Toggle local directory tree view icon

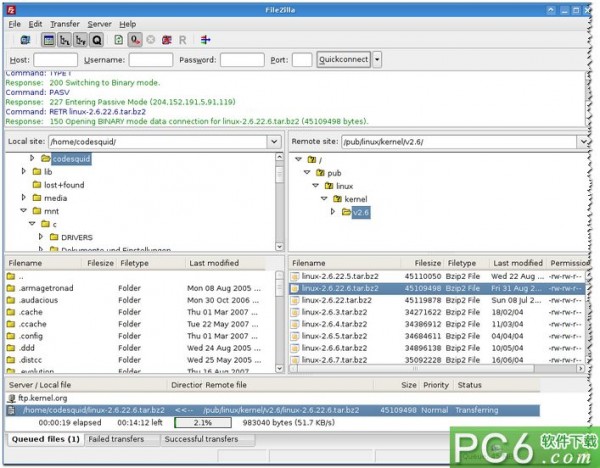tap(65, 40)
